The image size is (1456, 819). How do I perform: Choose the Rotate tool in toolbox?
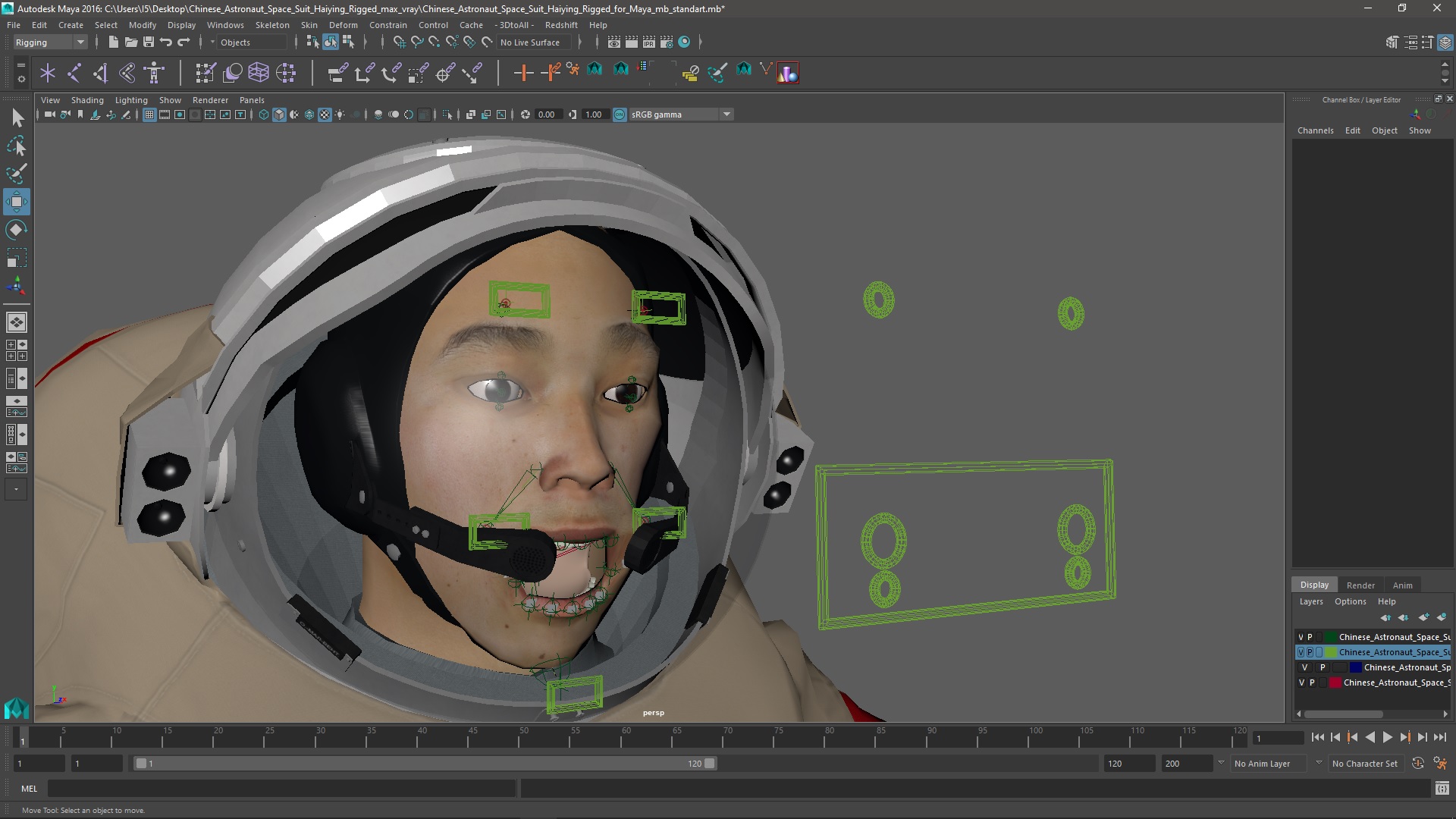click(17, 230)
